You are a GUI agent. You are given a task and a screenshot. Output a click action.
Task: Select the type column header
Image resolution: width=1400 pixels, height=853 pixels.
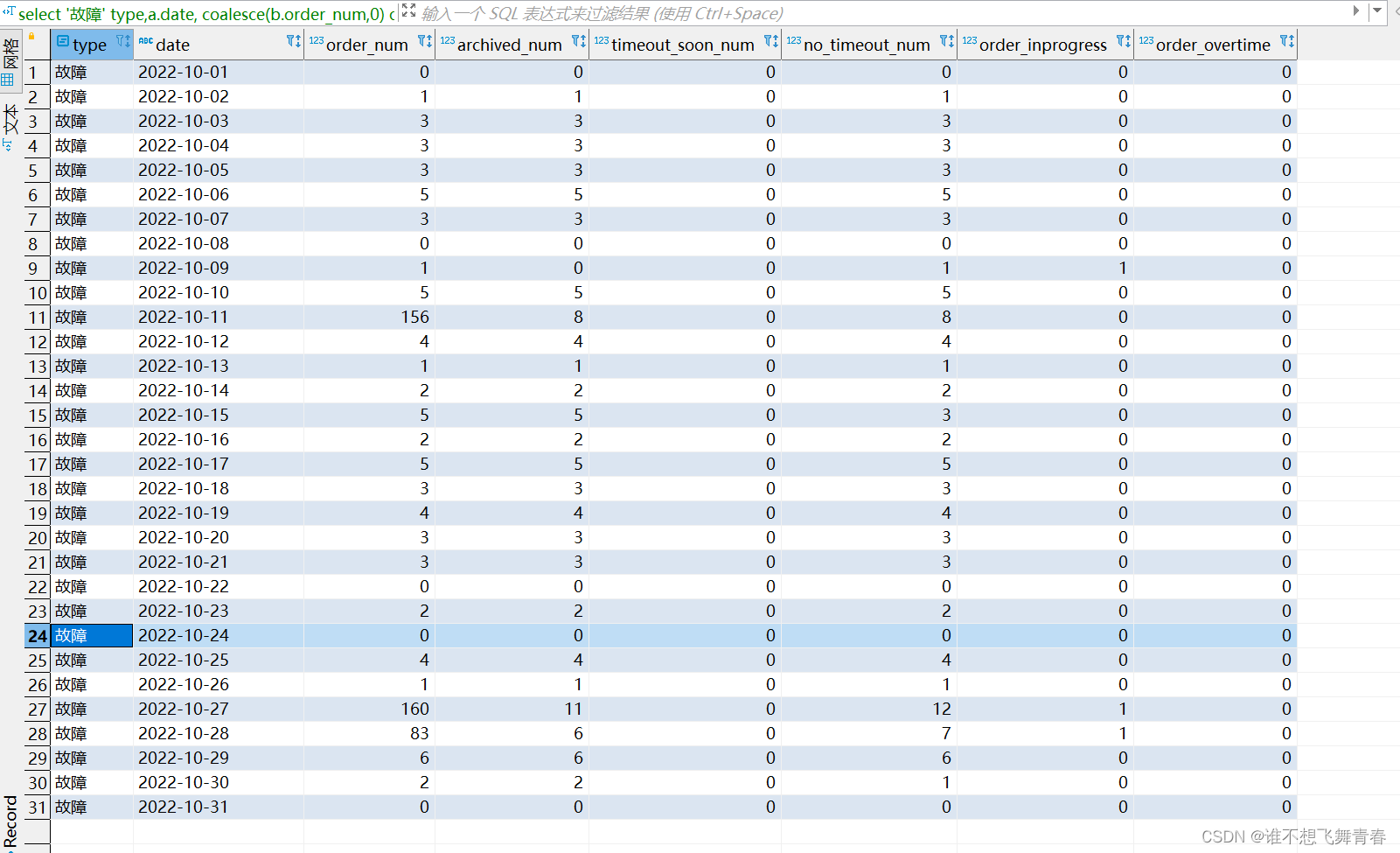[91, 44]
